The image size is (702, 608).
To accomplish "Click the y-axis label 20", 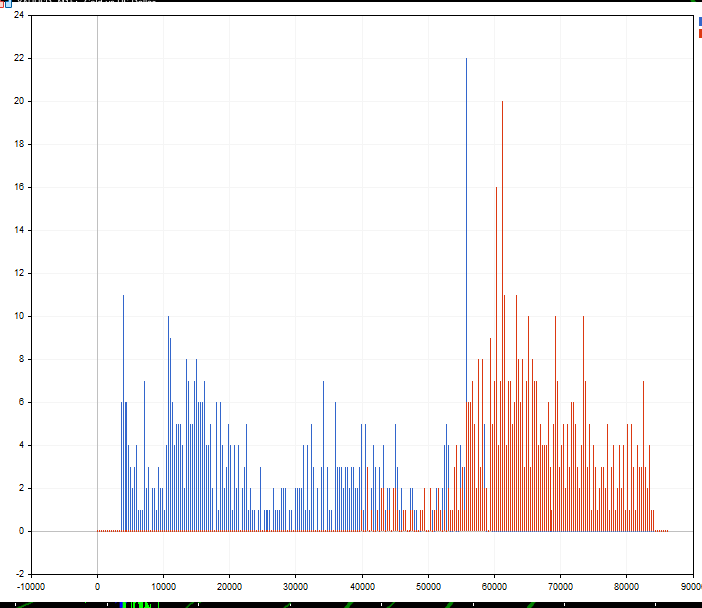I will [19, 101].
